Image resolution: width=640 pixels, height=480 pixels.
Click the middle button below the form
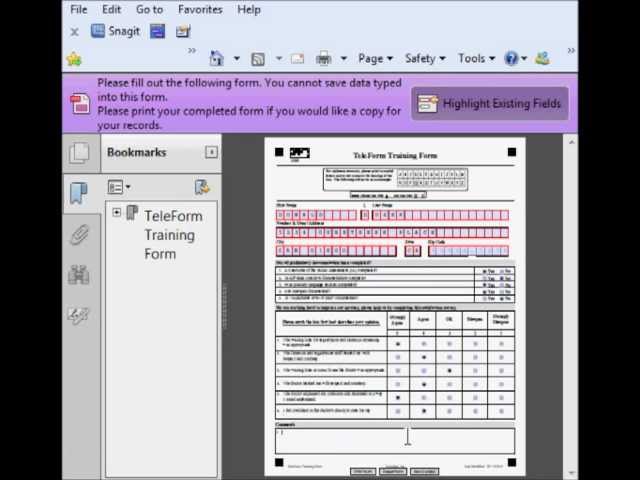(393, 471)
